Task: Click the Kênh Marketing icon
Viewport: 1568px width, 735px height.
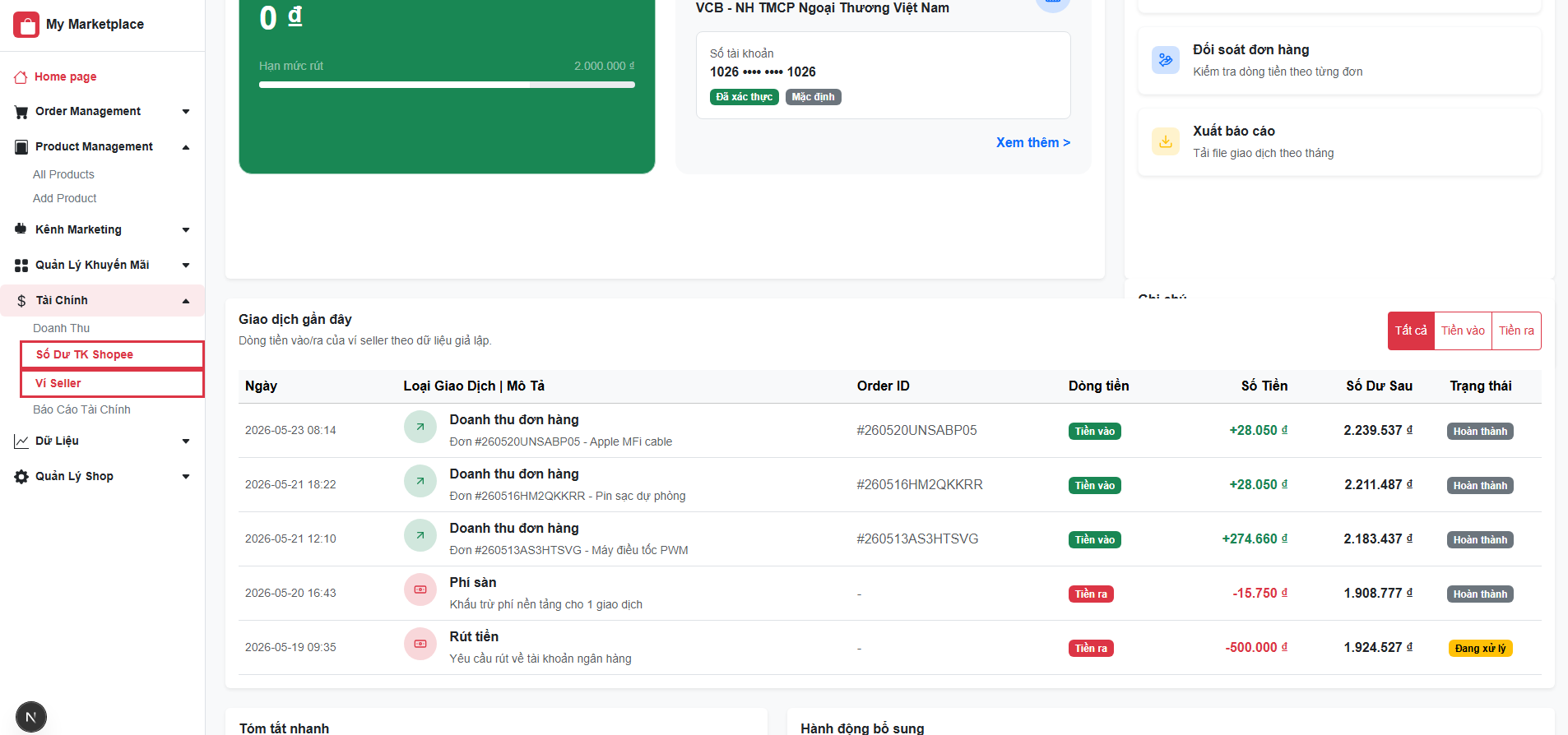Action: click(21, 229)
